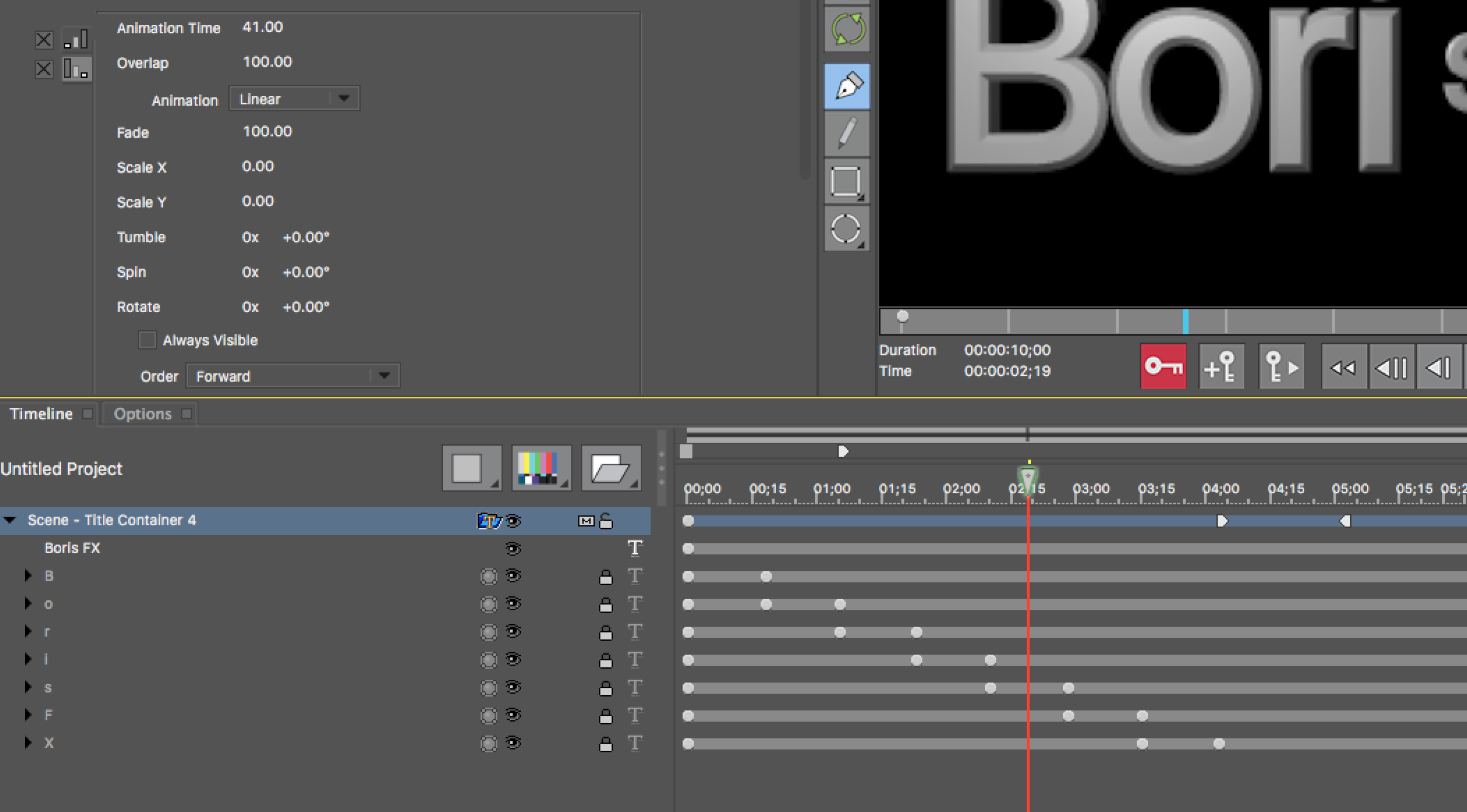1467x812 pixels.
Task: Enable the Always Visible checkbox
Action: (147, 340)
